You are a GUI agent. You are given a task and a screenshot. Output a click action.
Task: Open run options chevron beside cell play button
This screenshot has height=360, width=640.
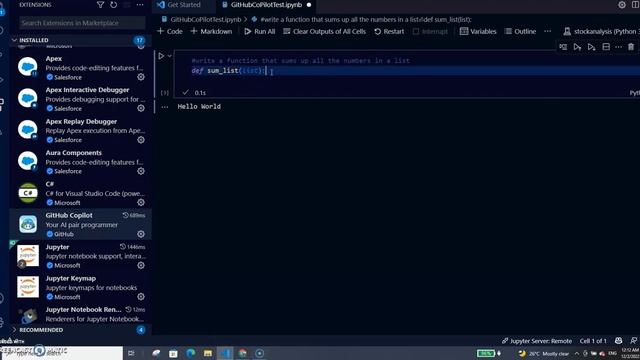pos(169,56)
